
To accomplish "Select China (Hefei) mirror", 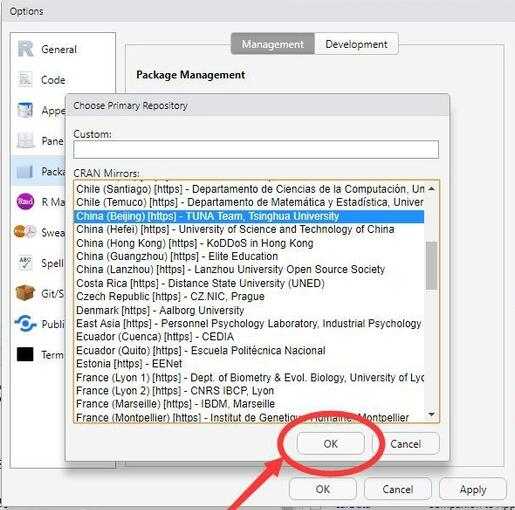I will [250, 229].
